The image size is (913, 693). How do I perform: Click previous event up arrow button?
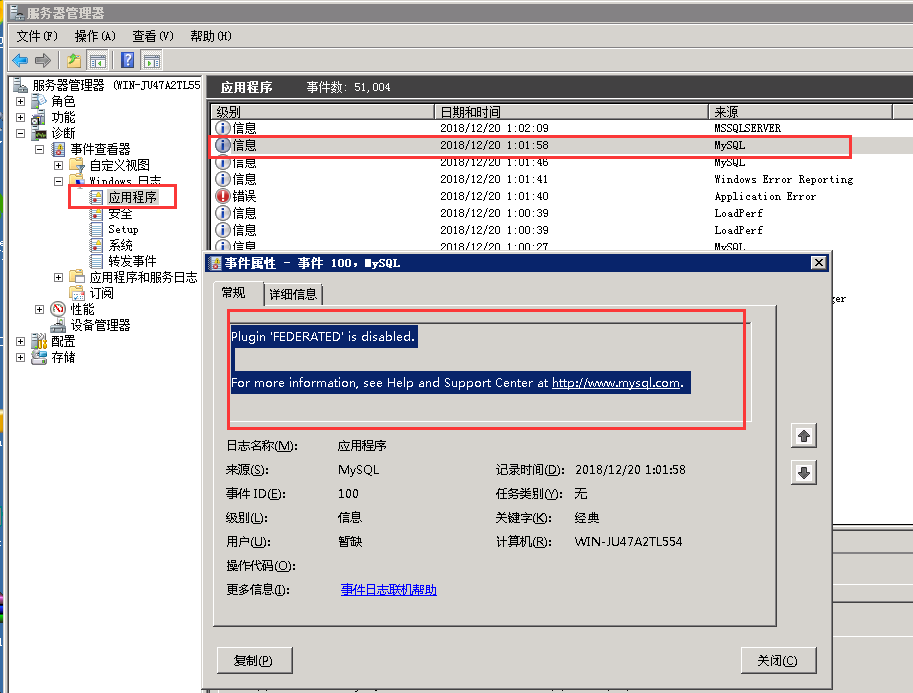click(804, 436)
